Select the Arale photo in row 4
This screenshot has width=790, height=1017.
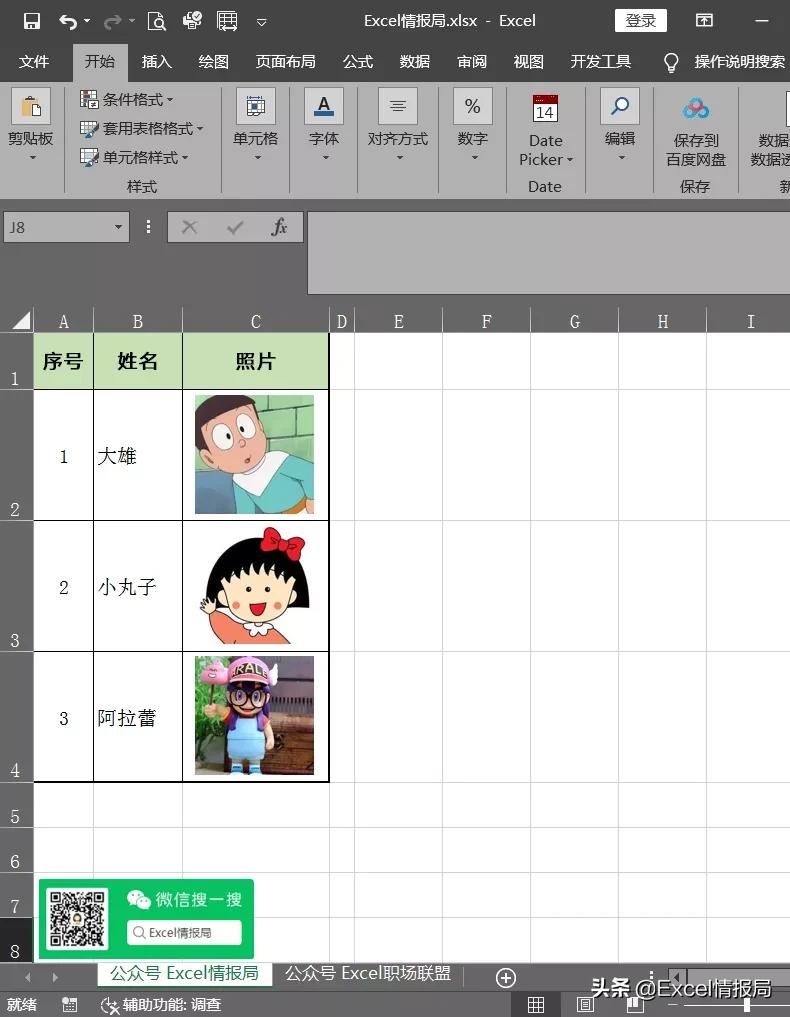[254, 715]
